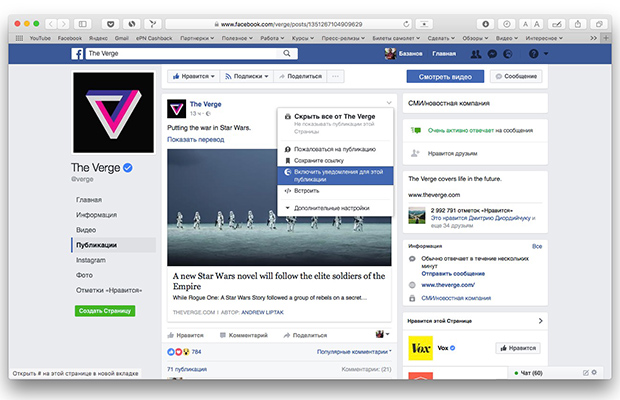Click the new chat message icon

tap(586, 372)
